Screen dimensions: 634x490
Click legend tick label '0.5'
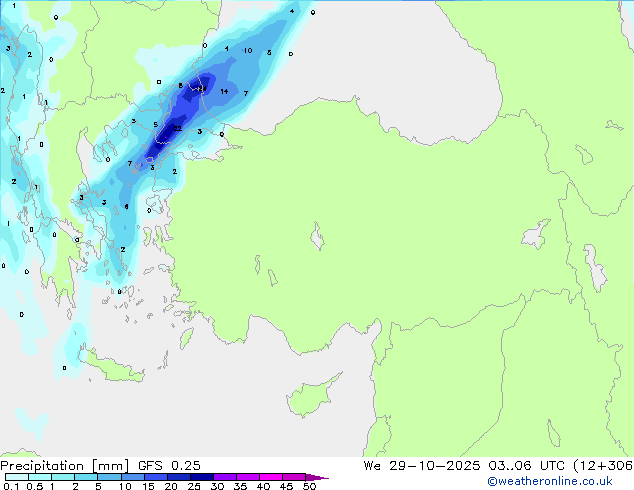34,486
